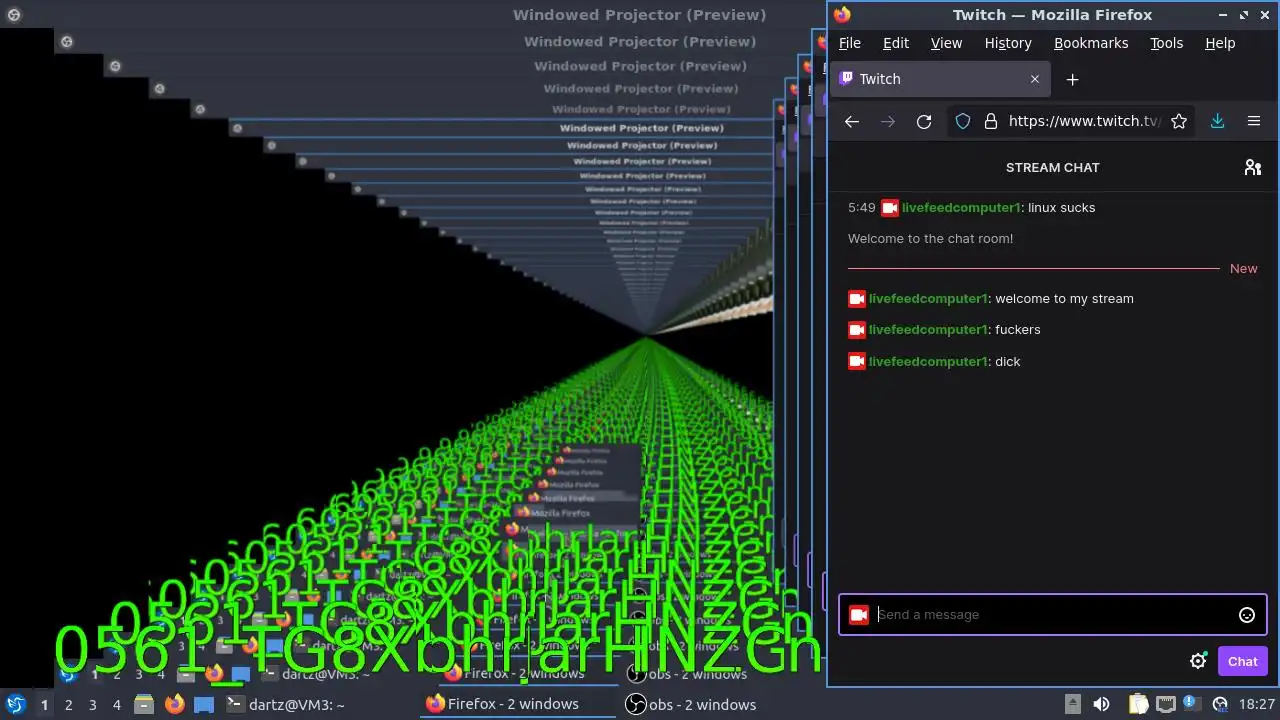Open a new tab with plus button

click(1072, 79)
